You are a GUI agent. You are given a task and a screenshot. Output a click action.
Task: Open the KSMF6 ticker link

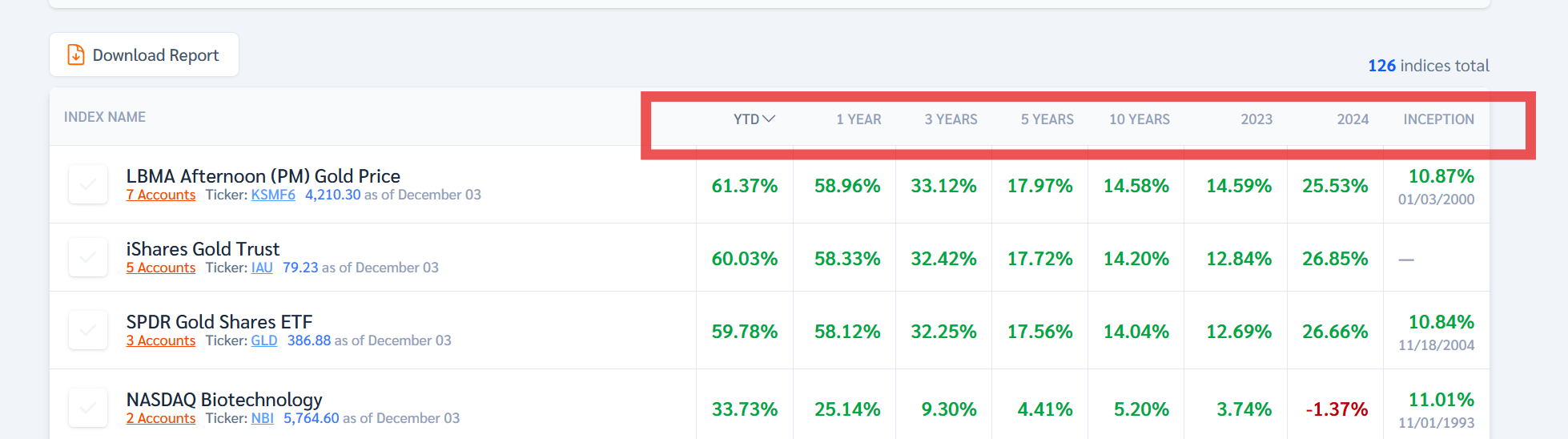(x=273, y=195)
